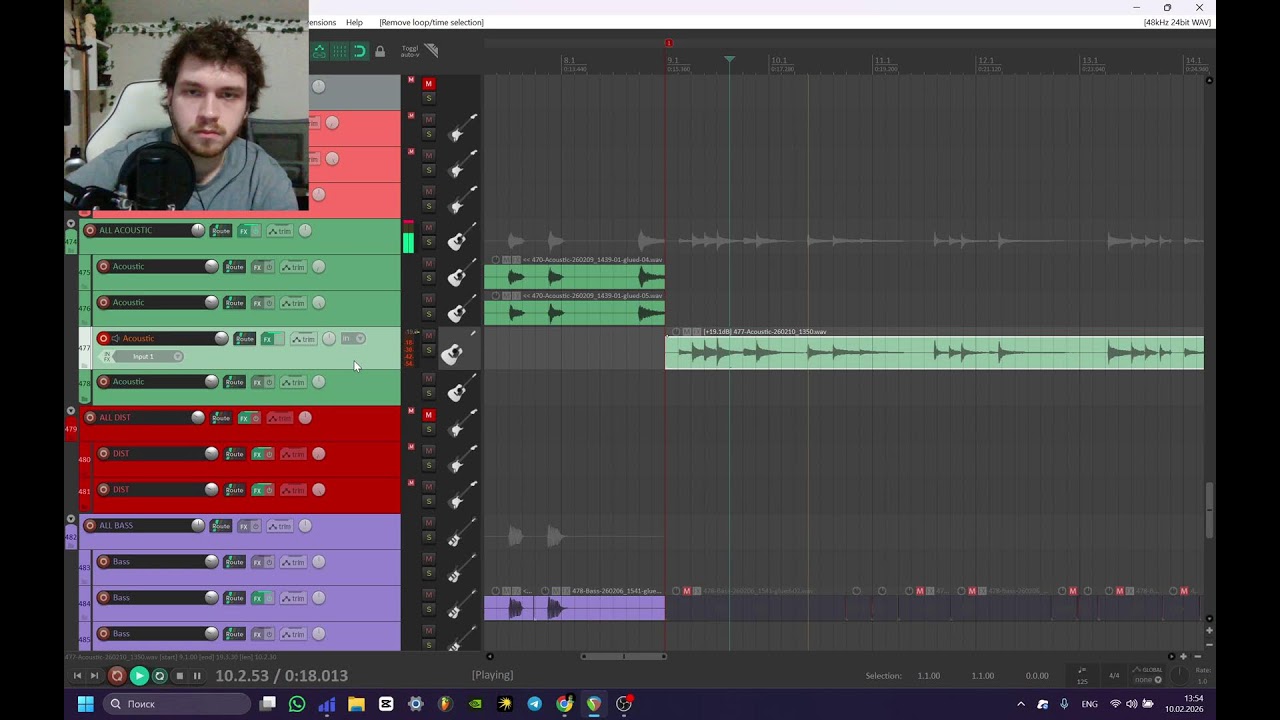Open FX chain of Bass track 484
This screenshot has height=720, width=1280.
257,598
